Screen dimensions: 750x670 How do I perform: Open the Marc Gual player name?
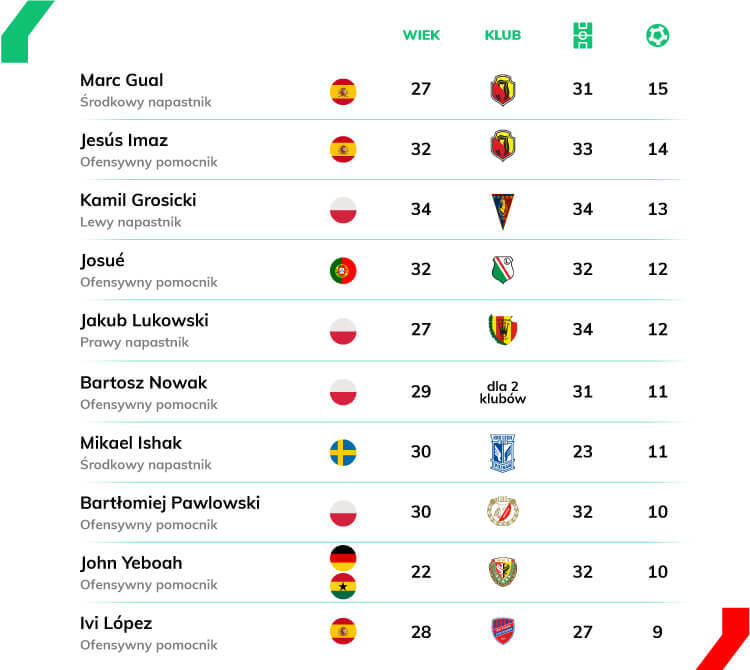(121, 80)
